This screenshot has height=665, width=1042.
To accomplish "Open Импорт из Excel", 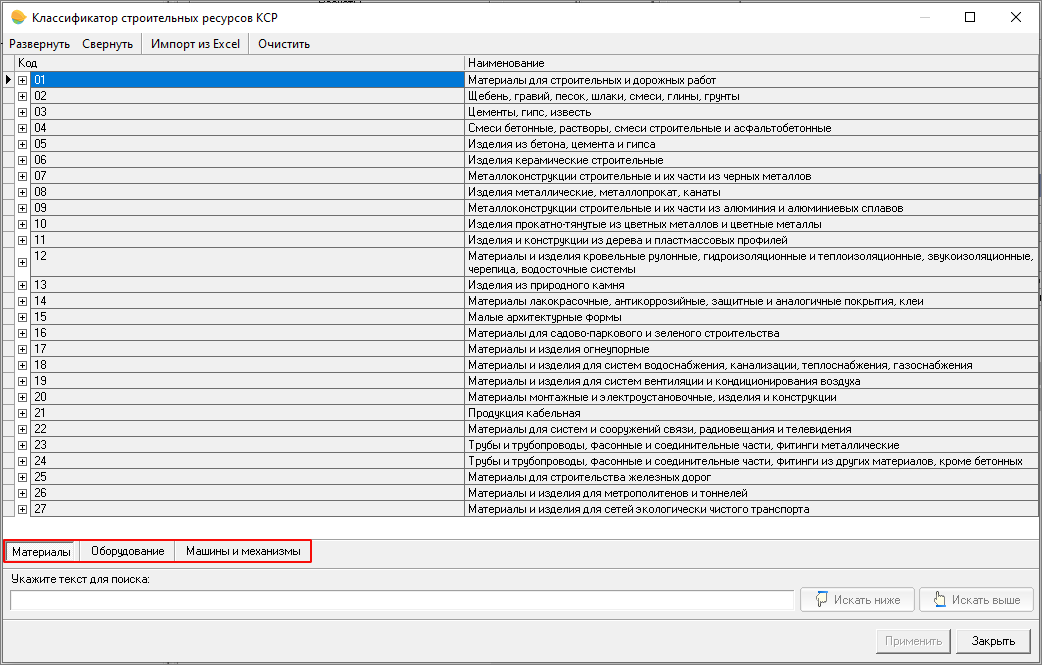I will (195, 44).
